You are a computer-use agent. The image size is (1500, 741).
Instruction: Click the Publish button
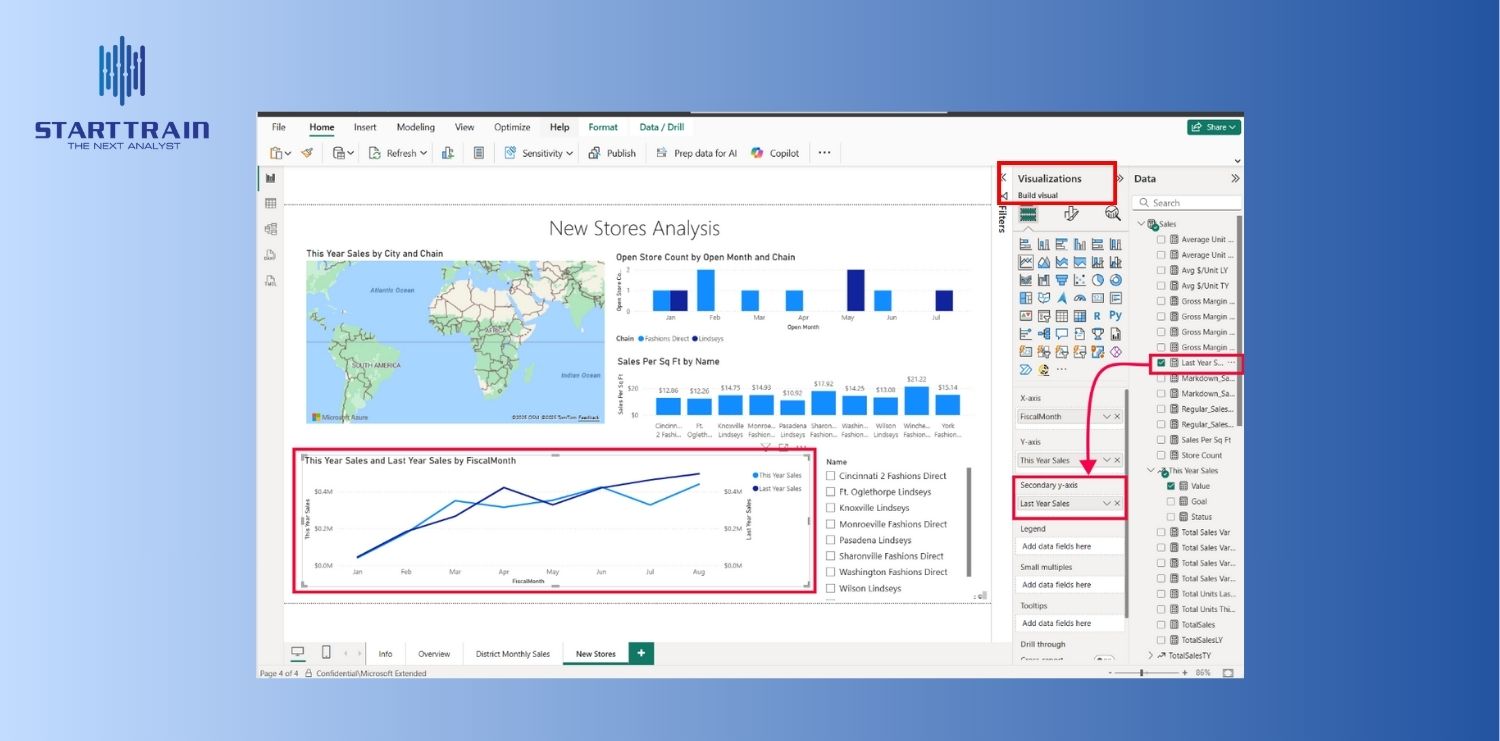(x=612, y=153)
